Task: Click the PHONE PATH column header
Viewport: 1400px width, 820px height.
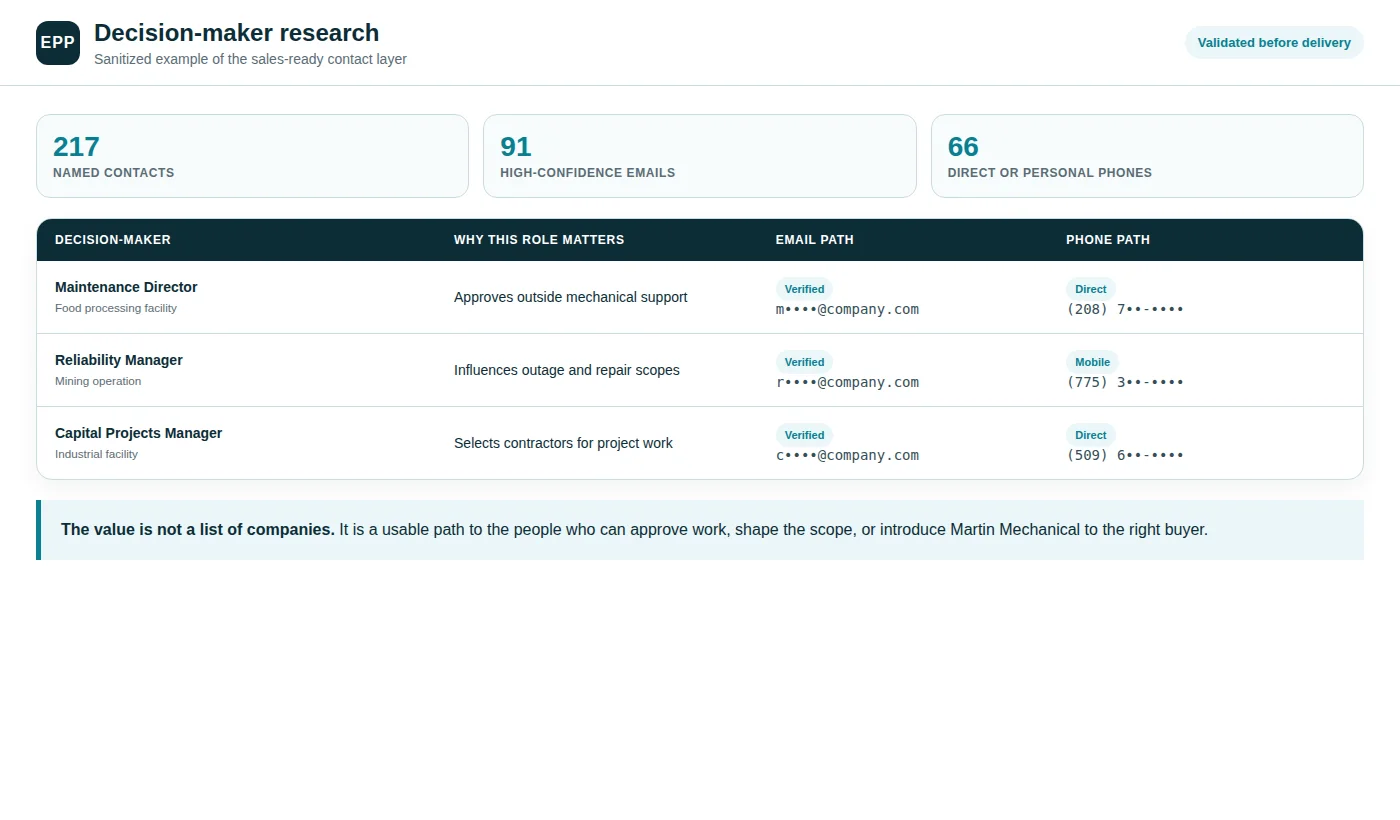Action: click(x=1108, y=240)
